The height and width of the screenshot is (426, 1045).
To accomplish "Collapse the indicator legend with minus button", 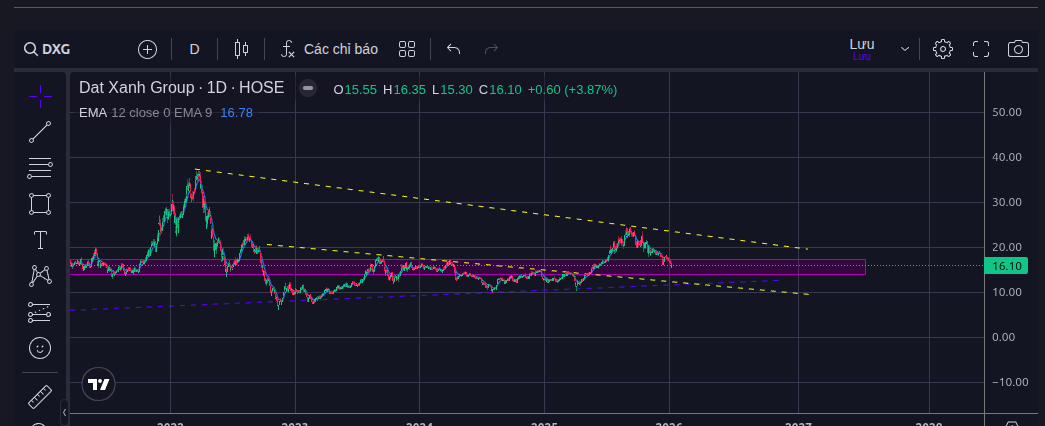I will pyautogui.click(x=307, y=88).
